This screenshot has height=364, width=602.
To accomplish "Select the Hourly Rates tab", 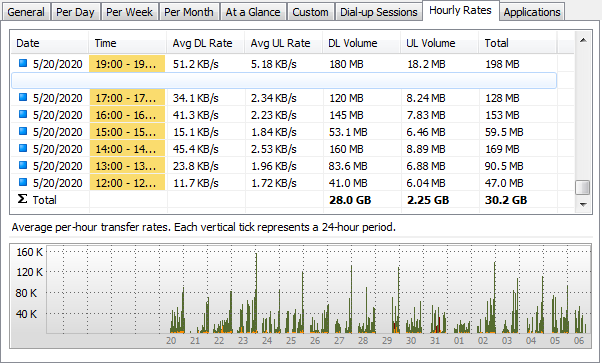I will (x=460, y=10).
